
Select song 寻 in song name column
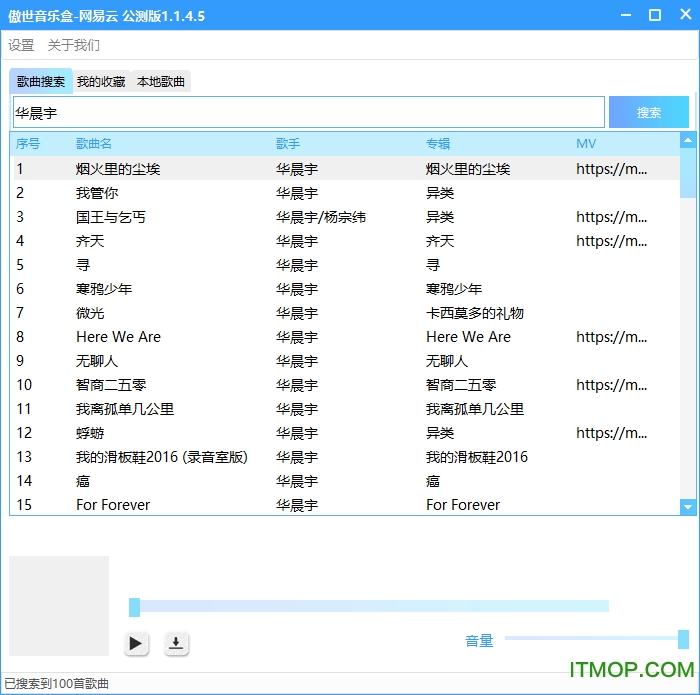coord(83,265)
